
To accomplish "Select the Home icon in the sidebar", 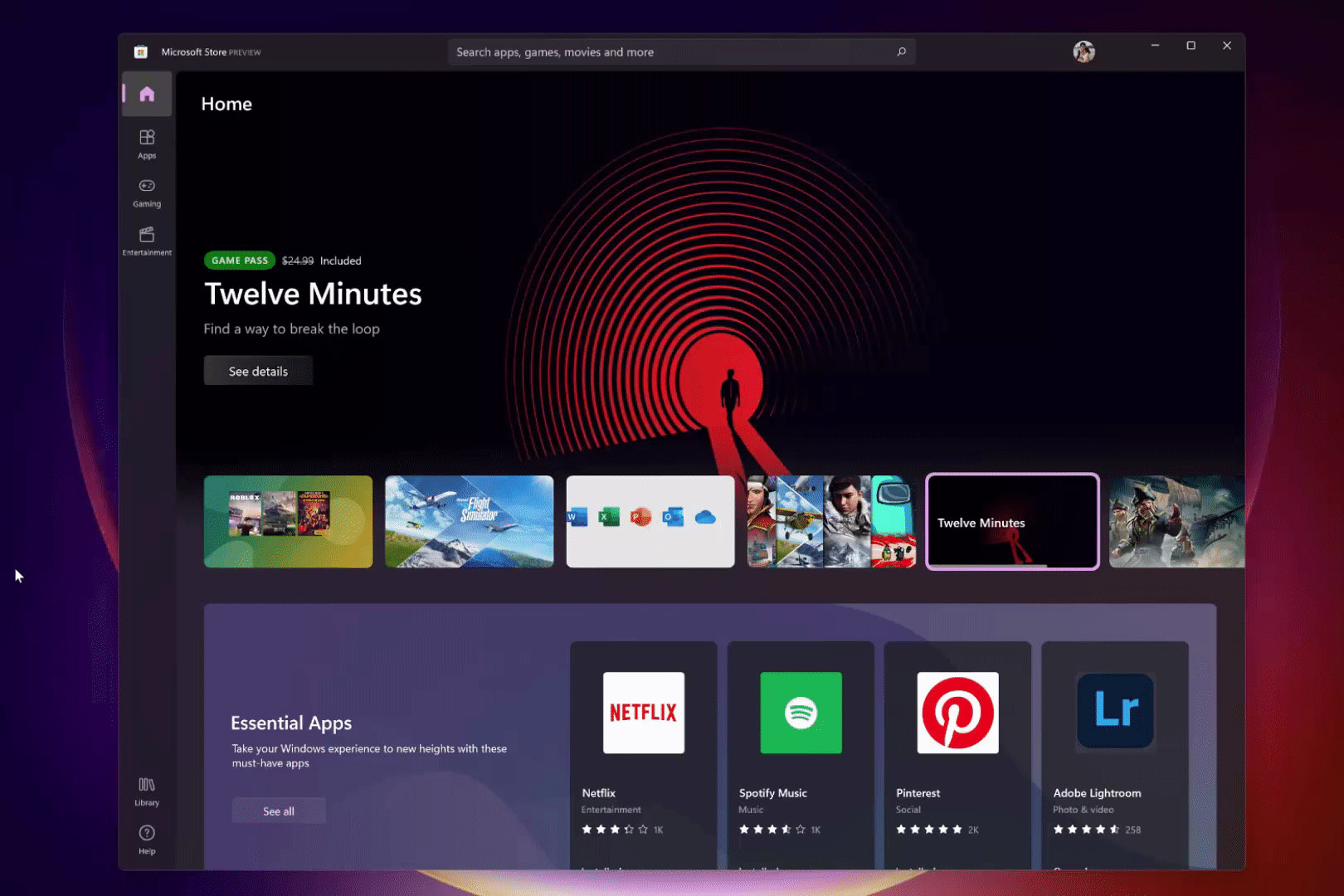I will pyautogui.click(x=146, y=94).
